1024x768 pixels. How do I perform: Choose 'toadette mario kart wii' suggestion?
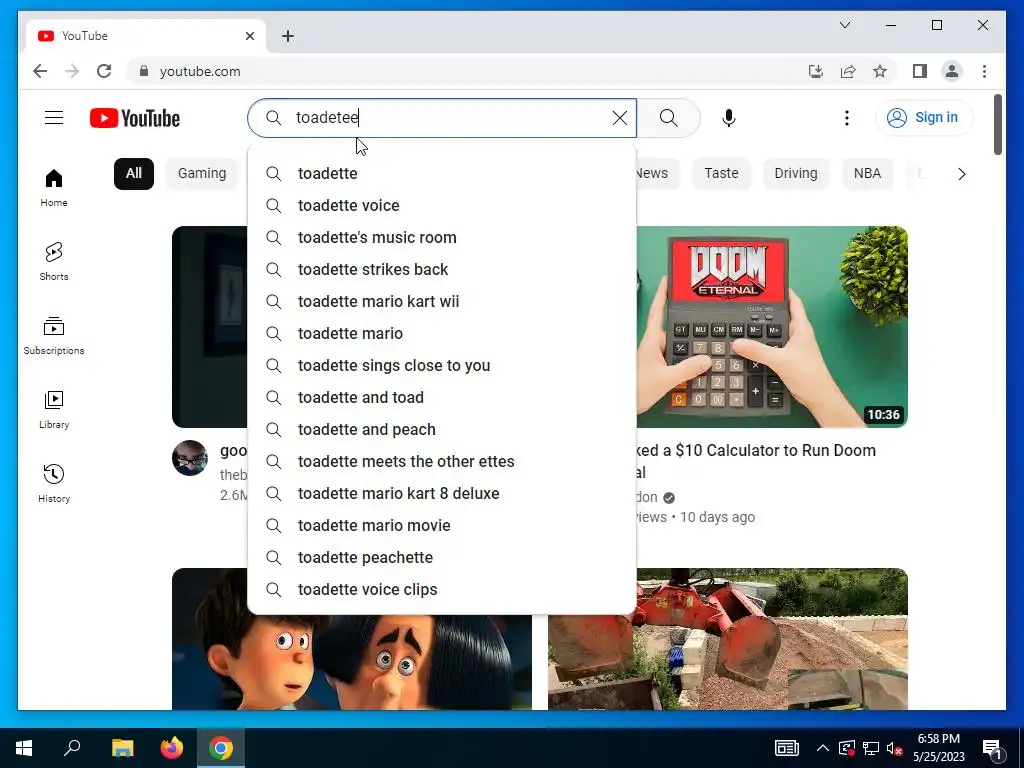click(x=442, y=302)
